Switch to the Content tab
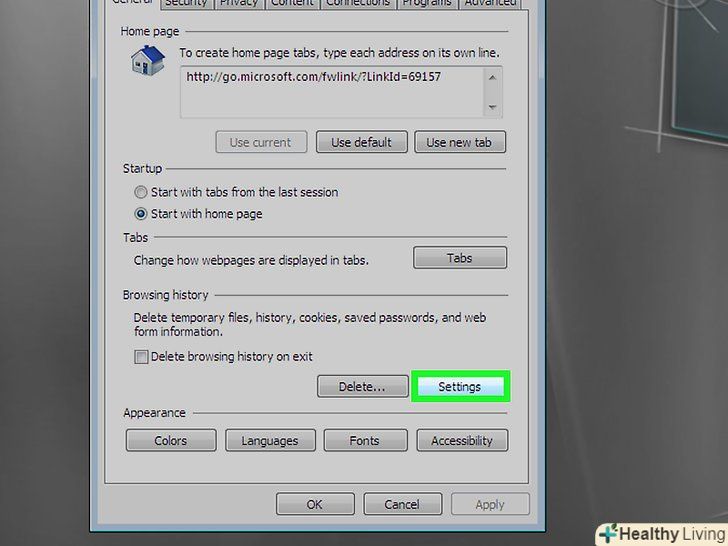The image size is (728, 546). tap(292, 4)
